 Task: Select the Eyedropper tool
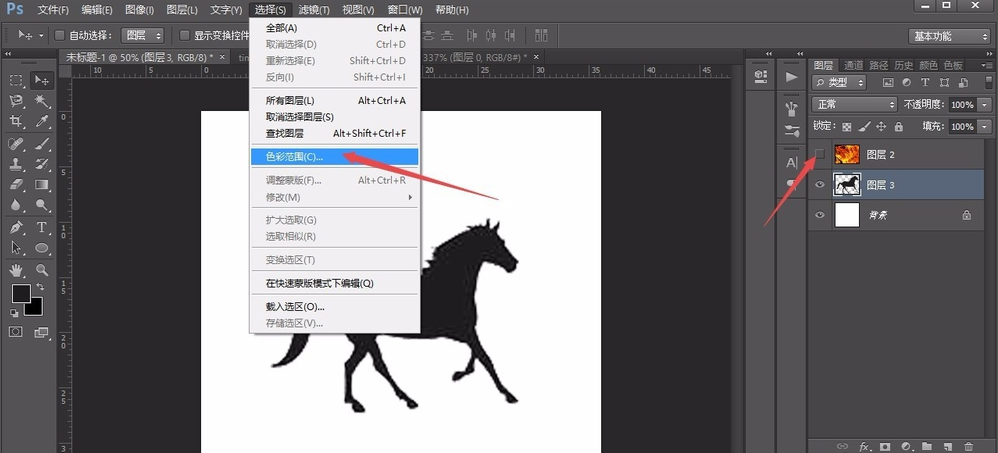[42, 121]
